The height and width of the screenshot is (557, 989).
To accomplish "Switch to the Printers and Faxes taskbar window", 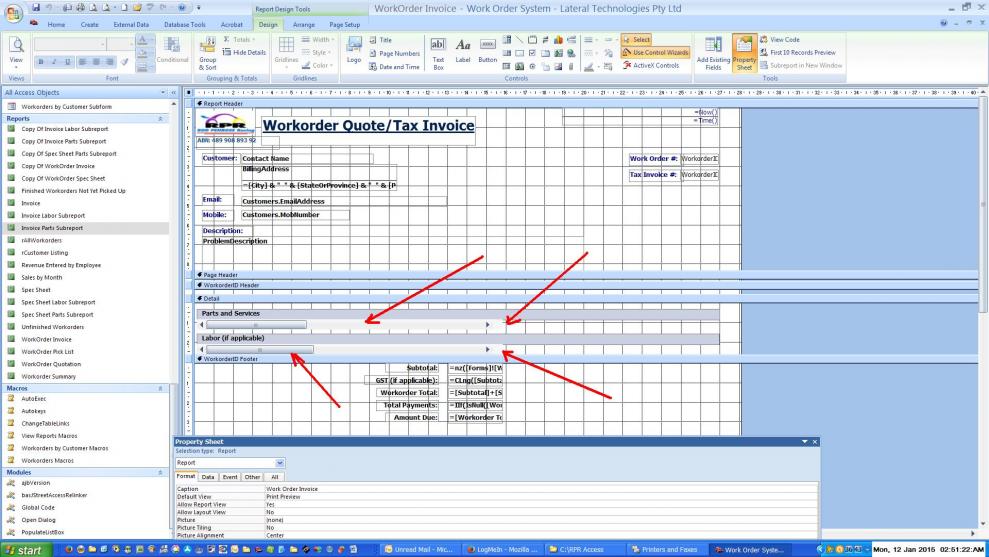I will coord(666,550).
